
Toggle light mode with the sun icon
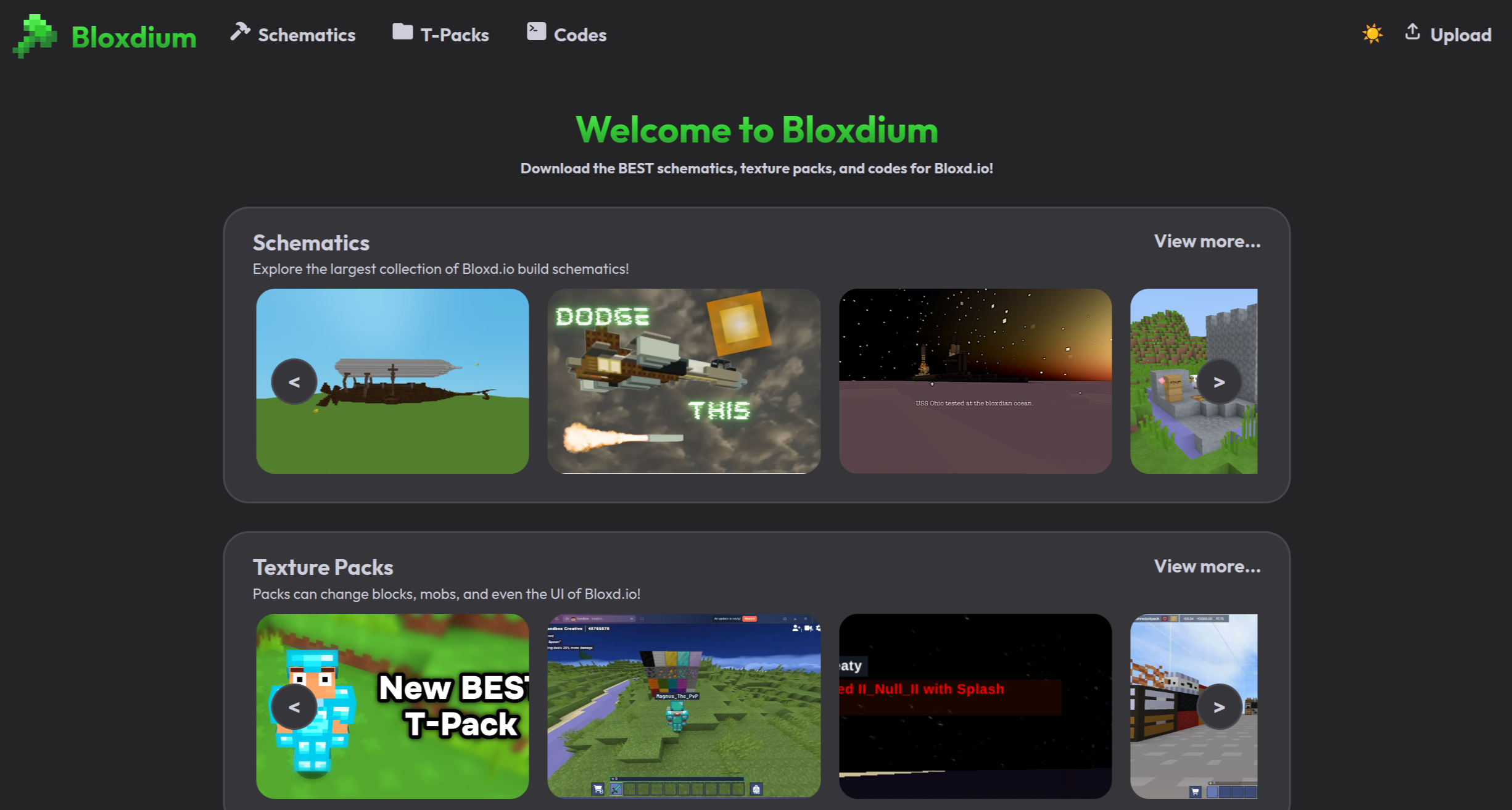(x=1372, y=33)
